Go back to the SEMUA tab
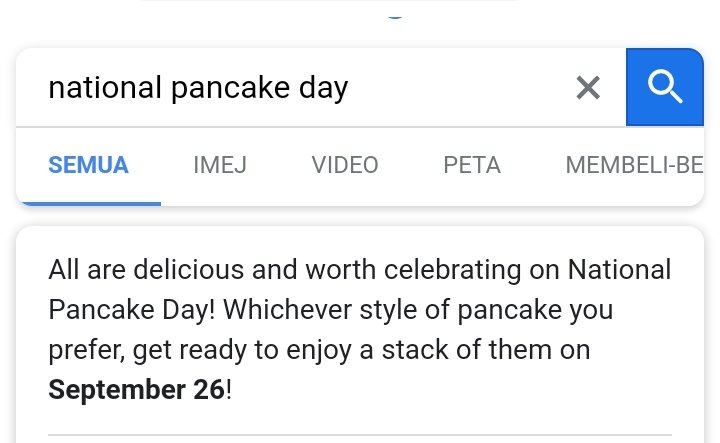720x443 pixels. pos(88,165)
